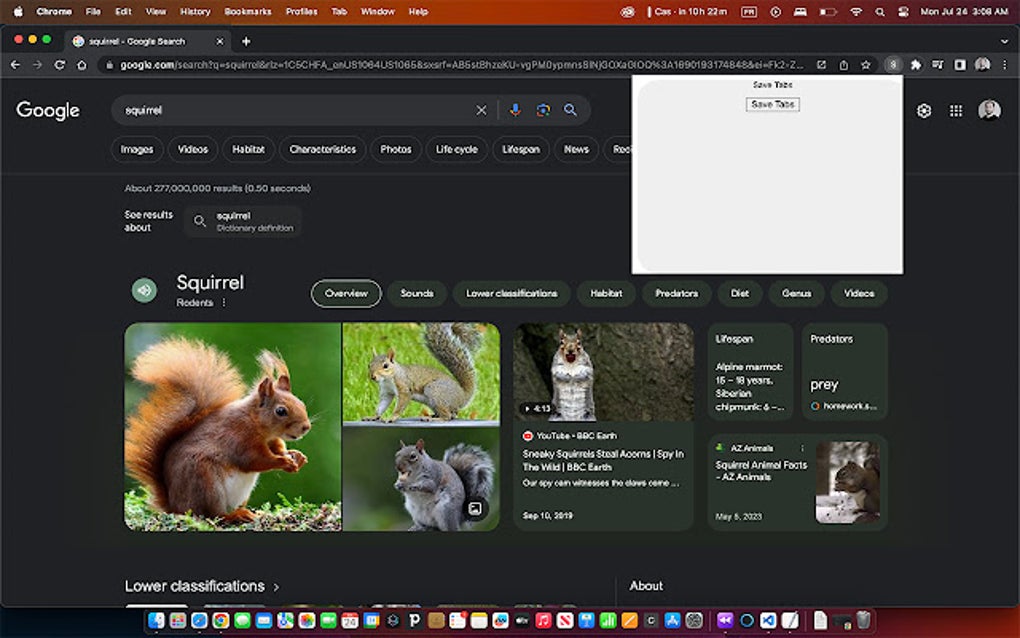
Task: Click the red squirrel photo thumbnail
Action: coord(234,427)
